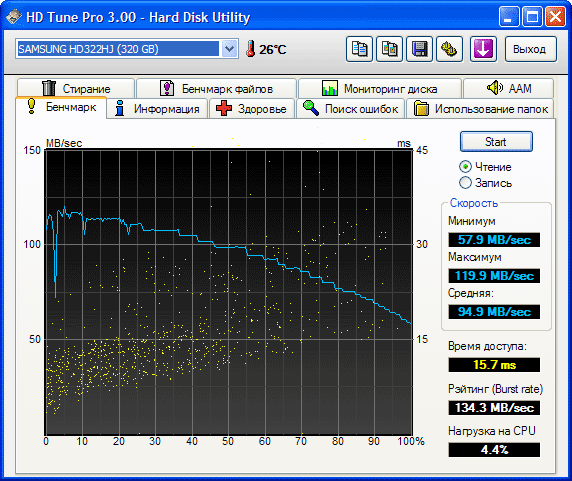Image resolution: width=572 pixels, height=481 pixels.
Task: Click the purple down-arrow tray icon
Action: coord(483,49)
